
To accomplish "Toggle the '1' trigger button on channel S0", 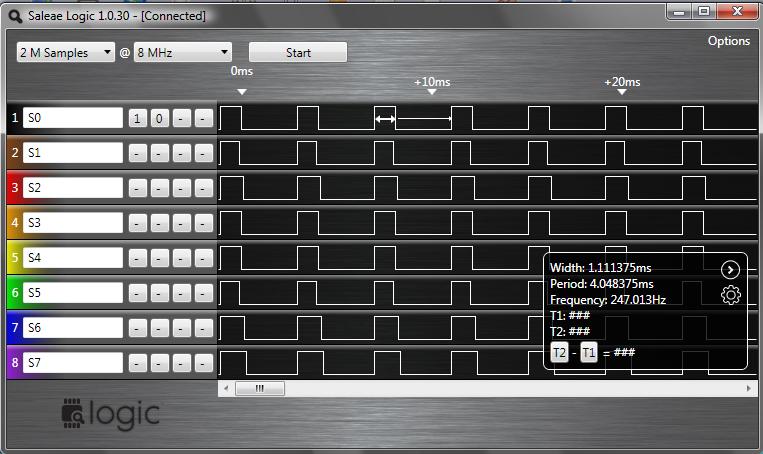I will point(137,119).
